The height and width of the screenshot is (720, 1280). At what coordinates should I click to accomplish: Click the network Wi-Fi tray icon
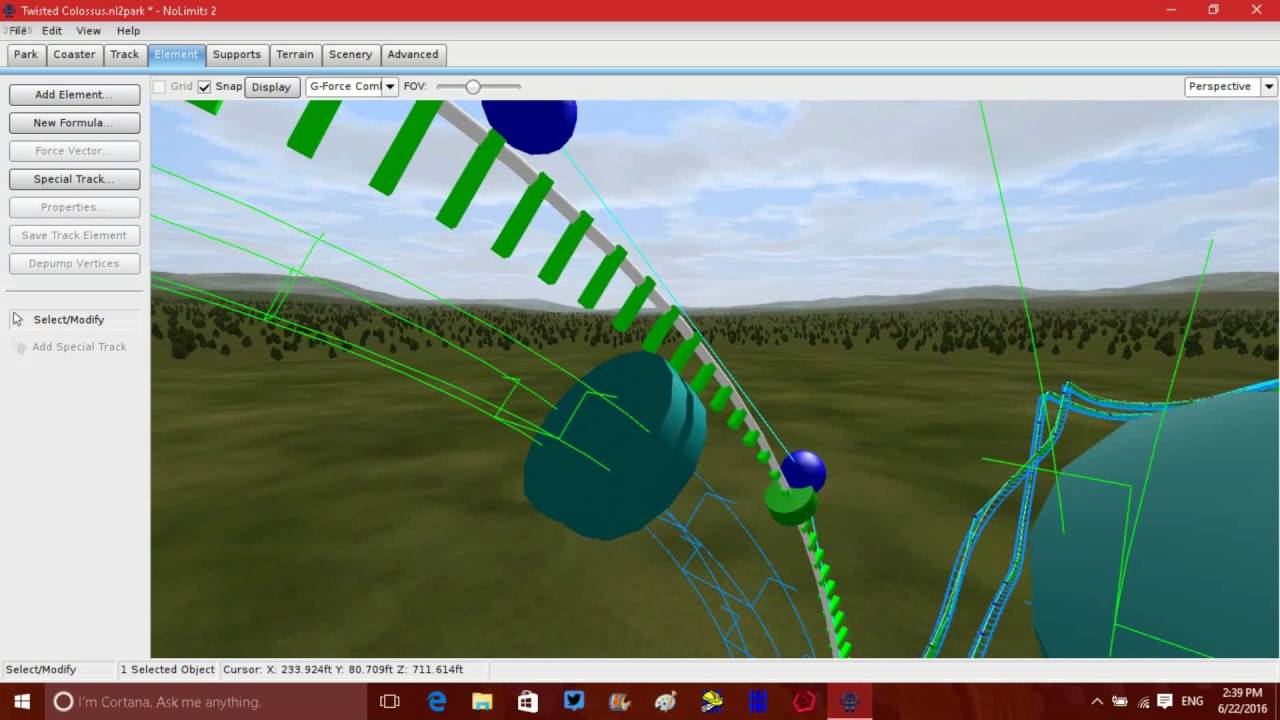pyautogui.click(x=1143, y=702)
